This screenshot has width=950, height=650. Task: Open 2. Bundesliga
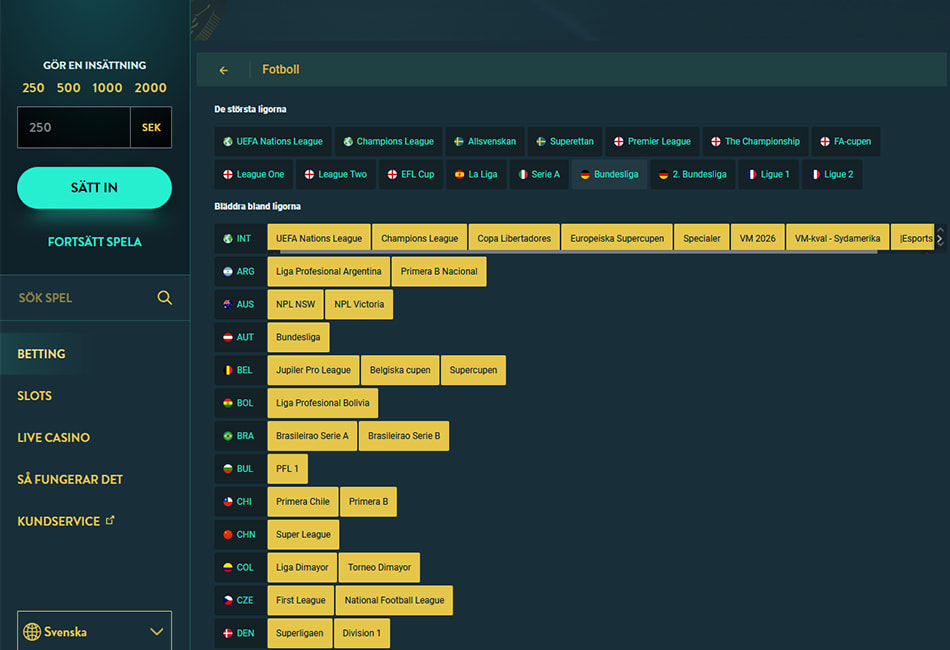tap(693, 174)
